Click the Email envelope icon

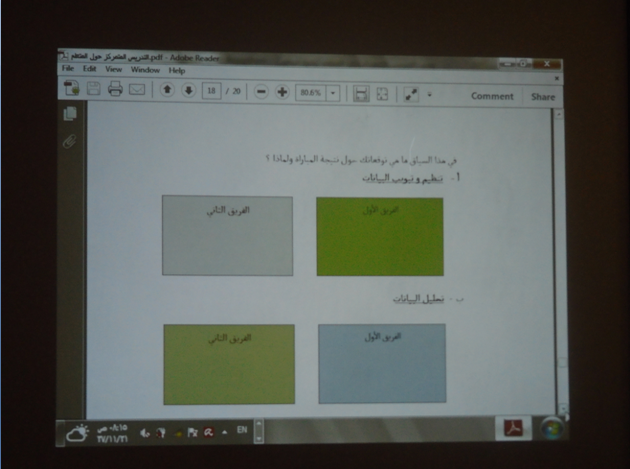point(137,90)
